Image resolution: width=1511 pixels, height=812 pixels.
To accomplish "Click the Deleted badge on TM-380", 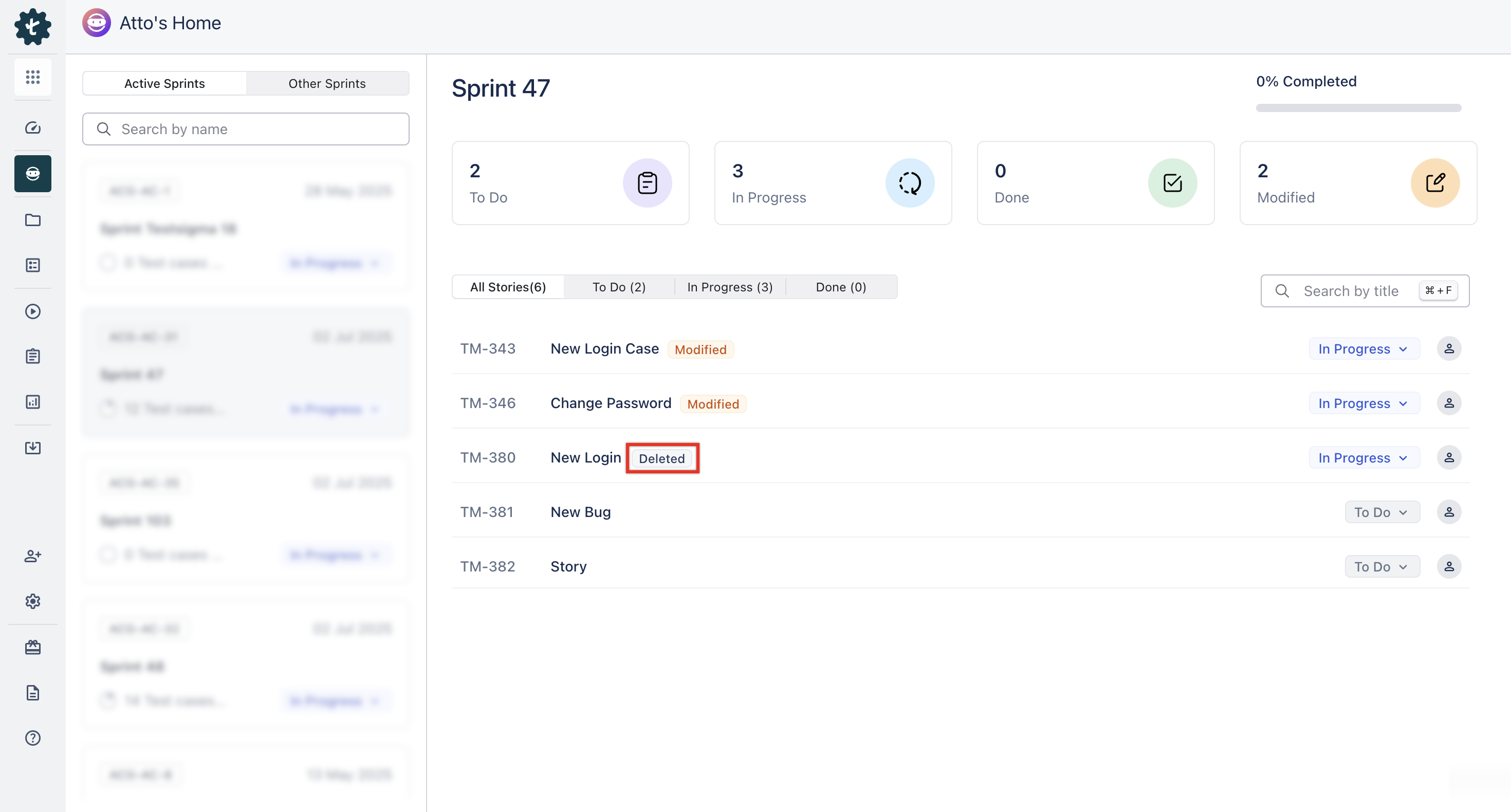I will (661, 458).
